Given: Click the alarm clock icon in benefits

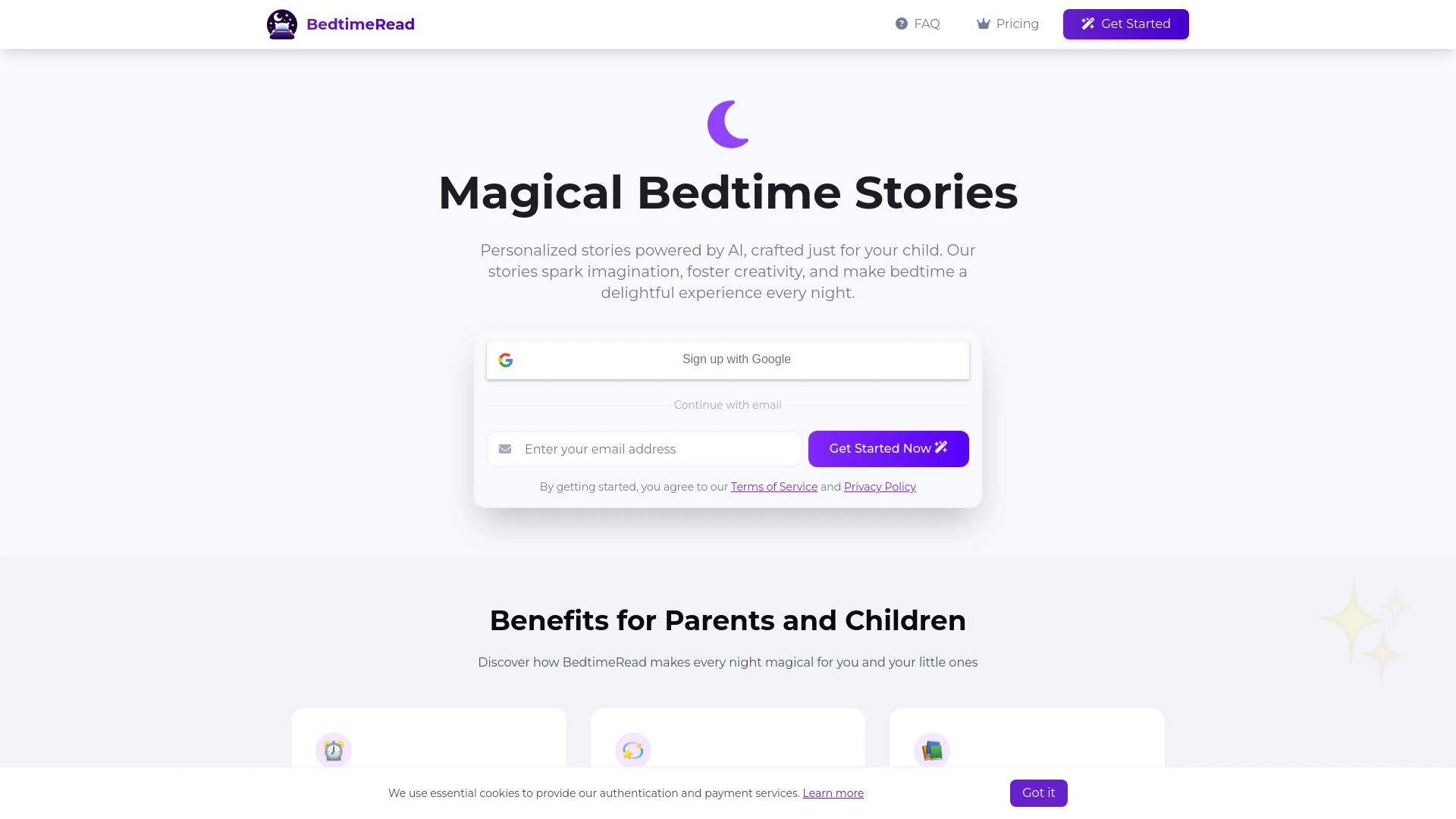Looking at the screenshot, I should point(333,750).
